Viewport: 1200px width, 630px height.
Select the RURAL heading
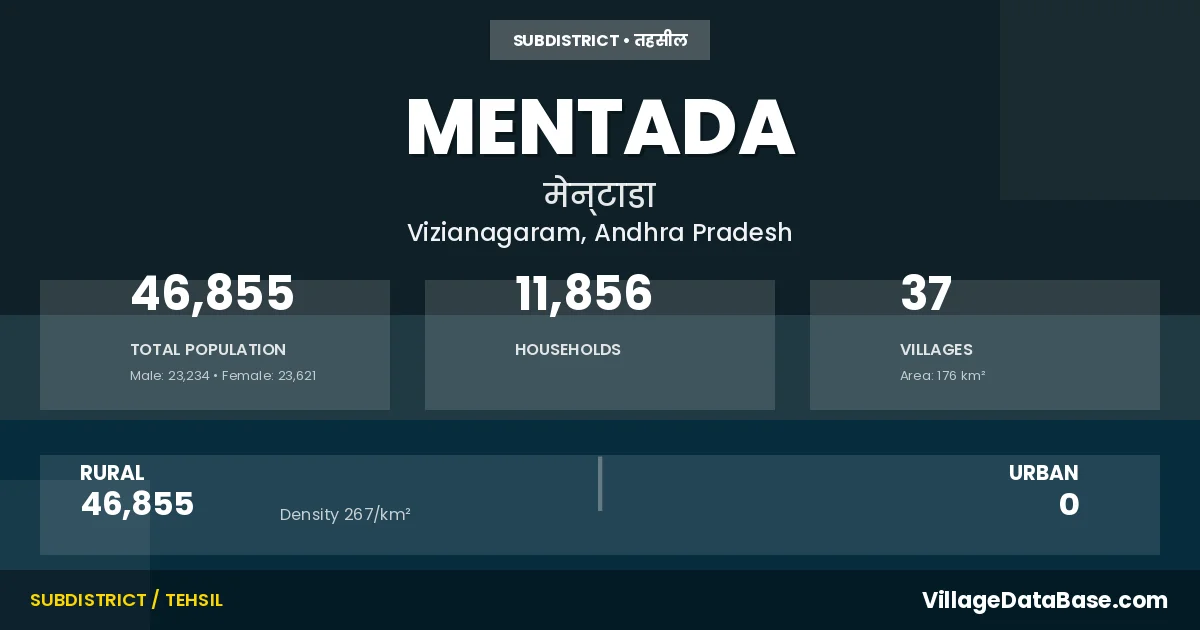pos(112,473)
